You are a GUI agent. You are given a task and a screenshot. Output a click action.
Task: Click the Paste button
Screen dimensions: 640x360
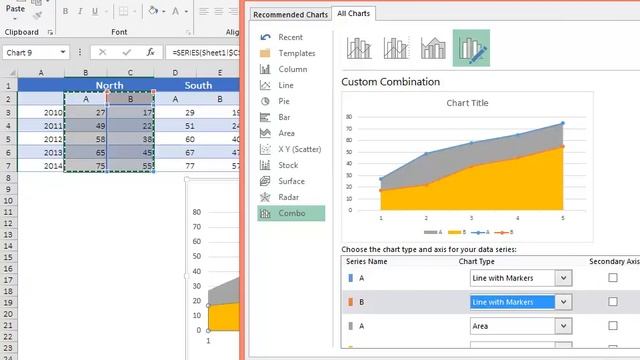point(15,8)
